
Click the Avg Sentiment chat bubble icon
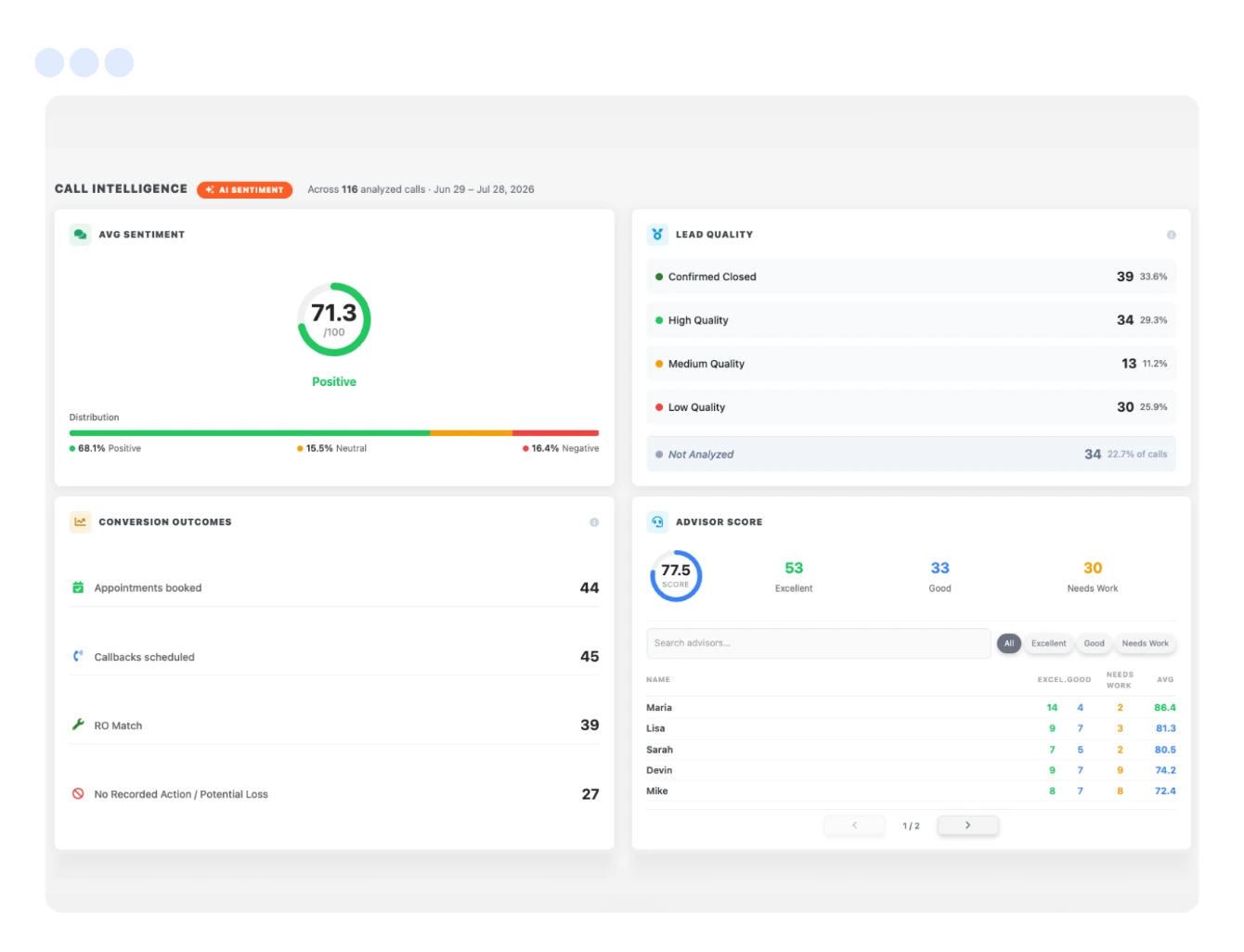80,235
